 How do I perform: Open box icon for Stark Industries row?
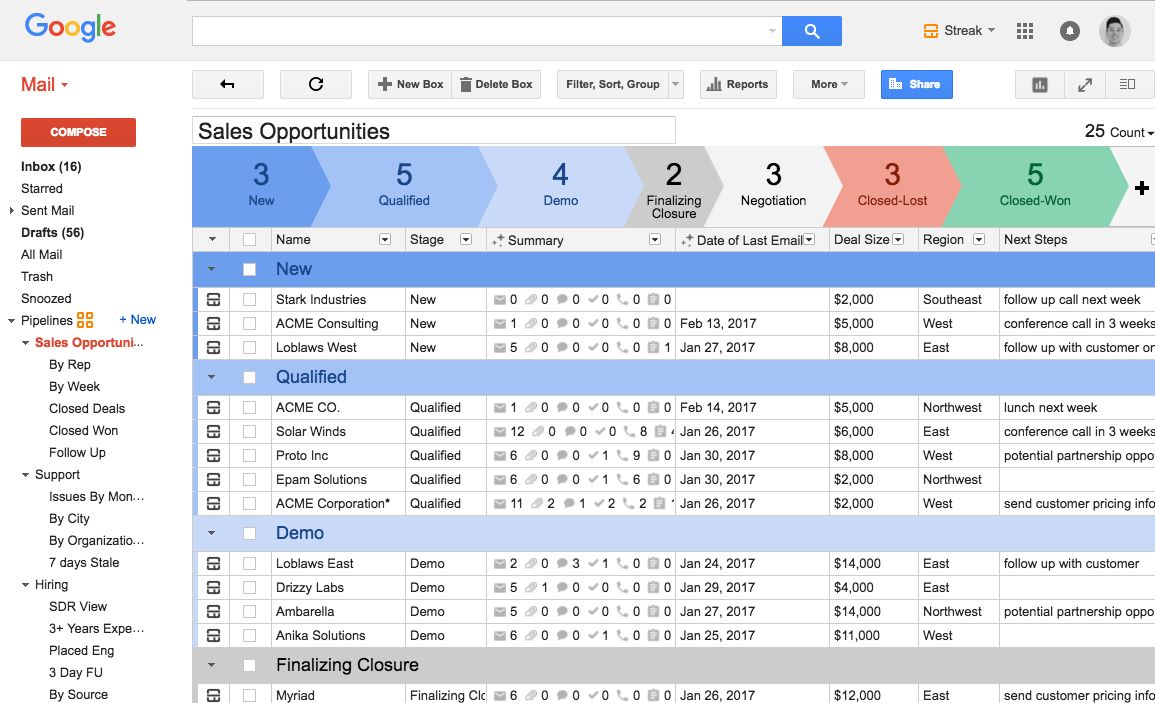(x=214, y=299)
